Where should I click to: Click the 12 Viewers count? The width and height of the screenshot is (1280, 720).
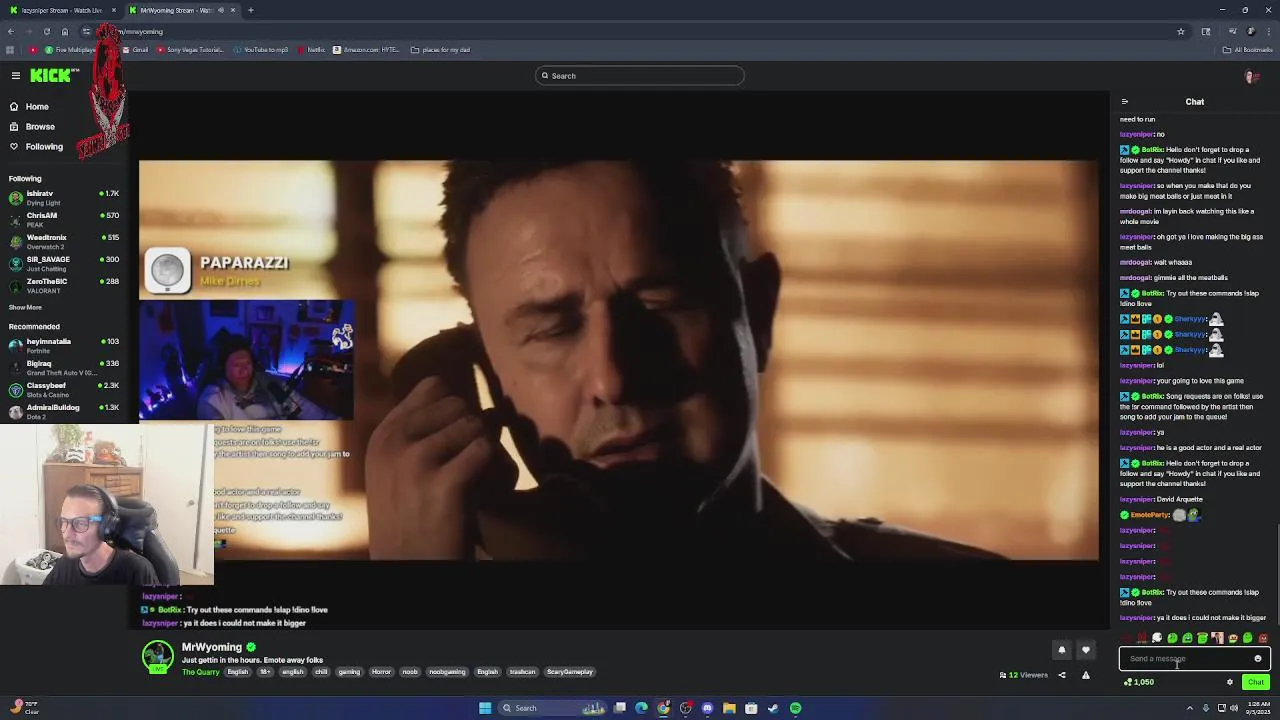pos(1024,675)
